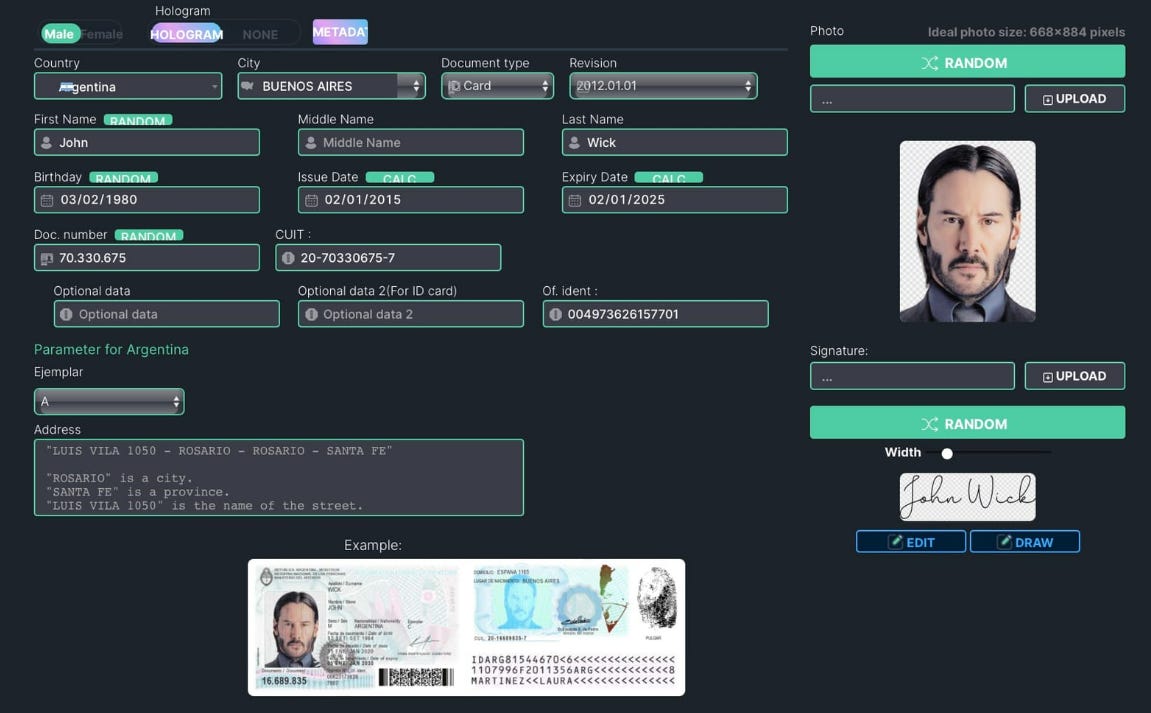Click the example ID card image
Image resolution: width=1151 pixels, height=713 pixels.
(466, 628)
